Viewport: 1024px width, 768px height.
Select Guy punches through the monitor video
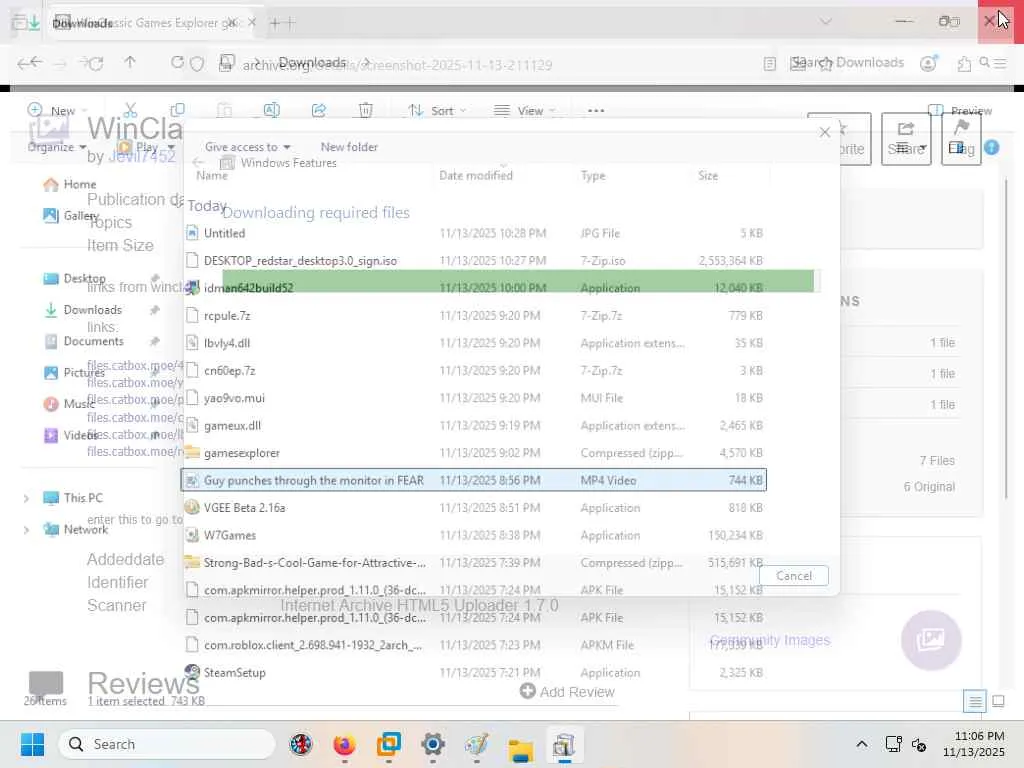pyautogui.click(x=473, y=480)
